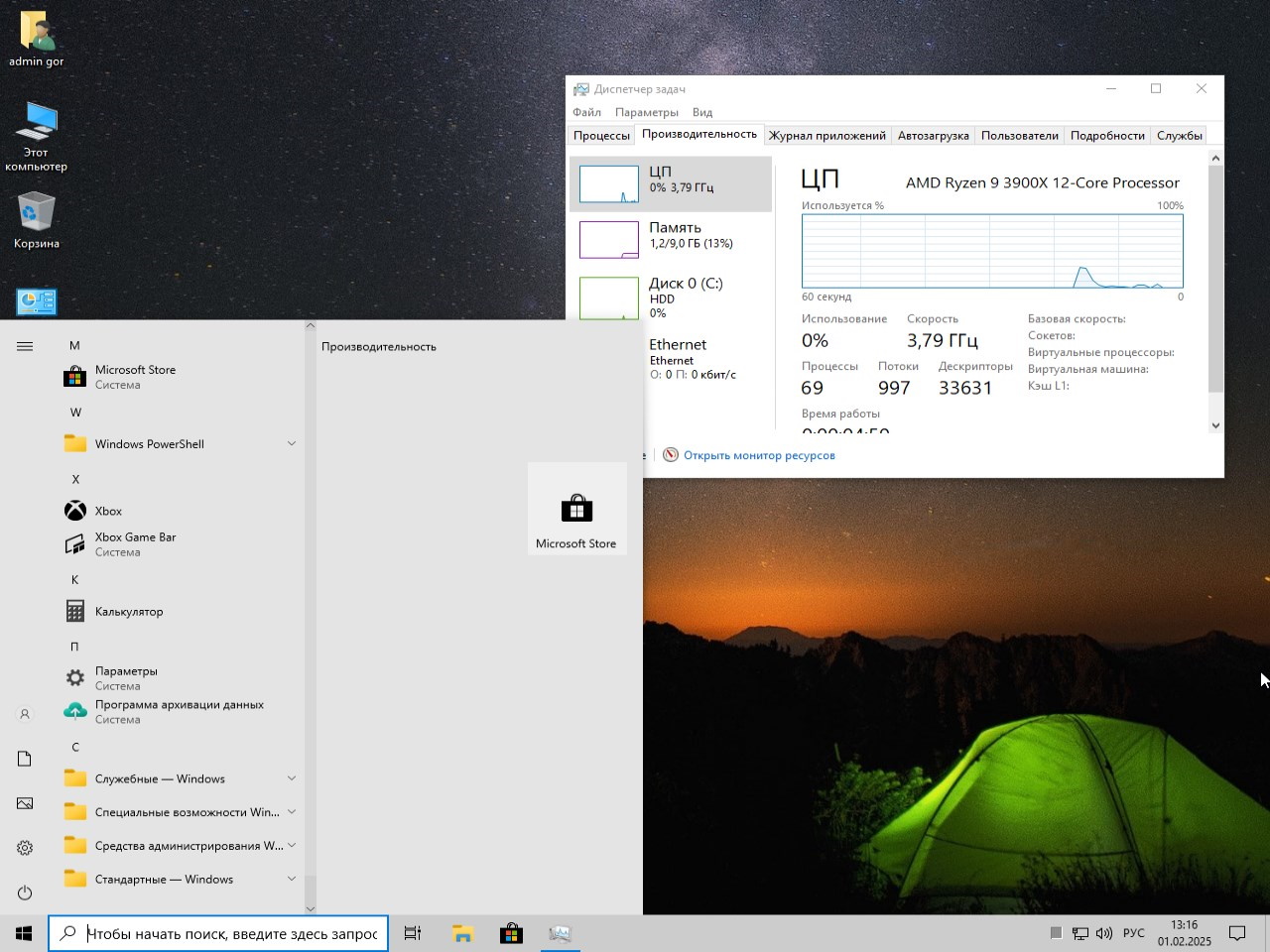1270x952 pixels.
Task: Click the network icon in system tray
Action: point(1080,933)
